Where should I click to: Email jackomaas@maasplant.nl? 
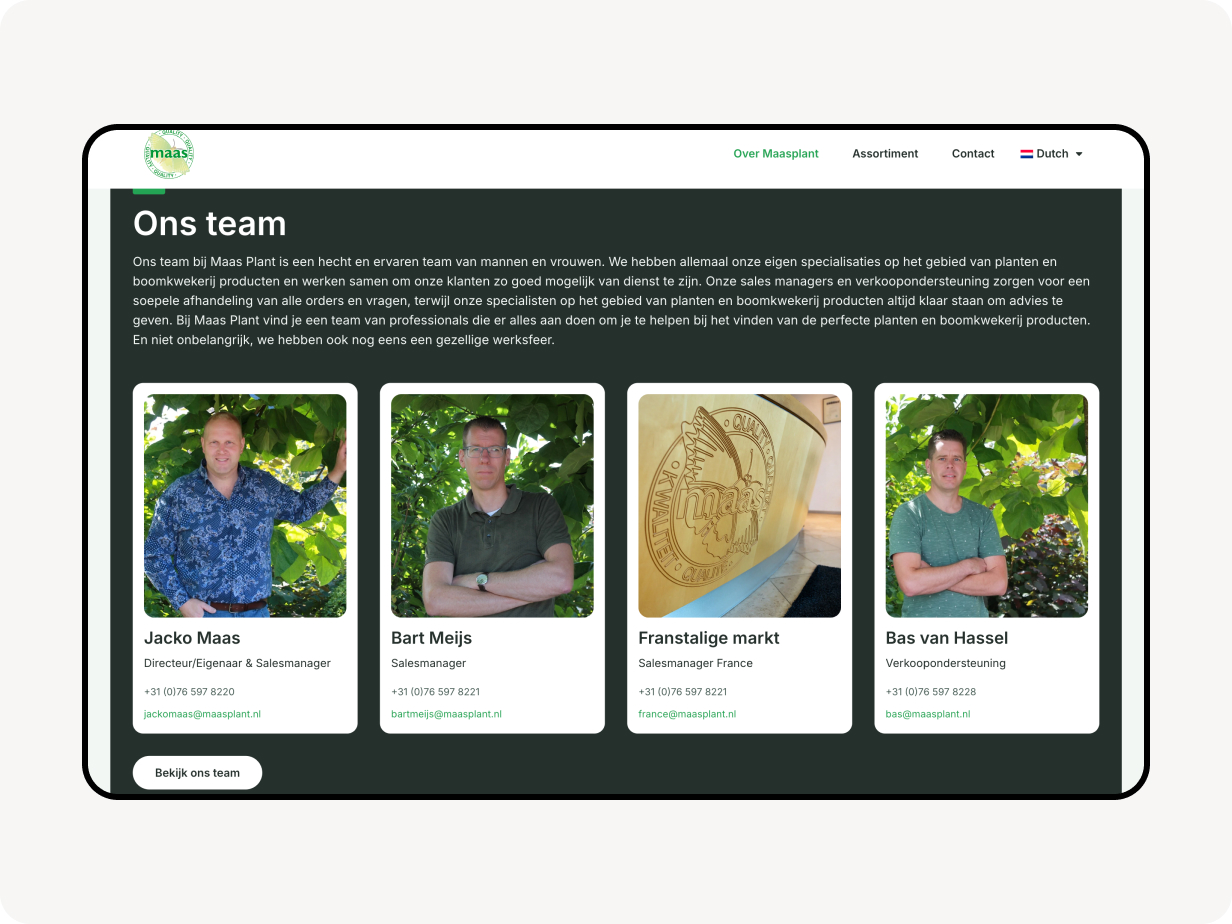coord(202,714)
